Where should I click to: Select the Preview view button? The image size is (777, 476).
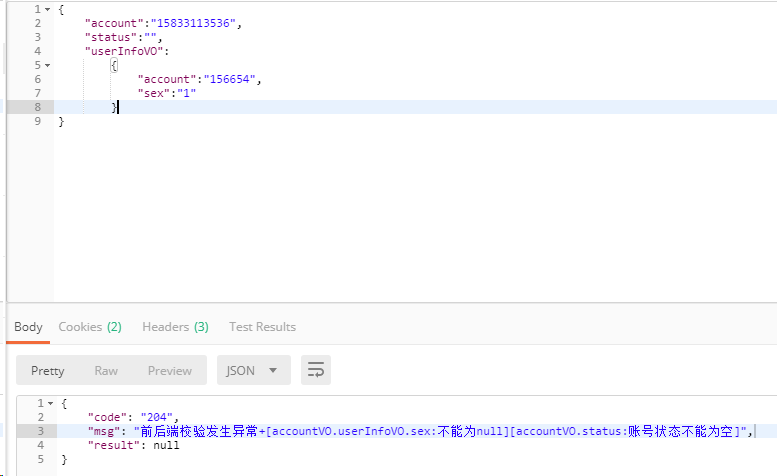click(x=169, y=370)
